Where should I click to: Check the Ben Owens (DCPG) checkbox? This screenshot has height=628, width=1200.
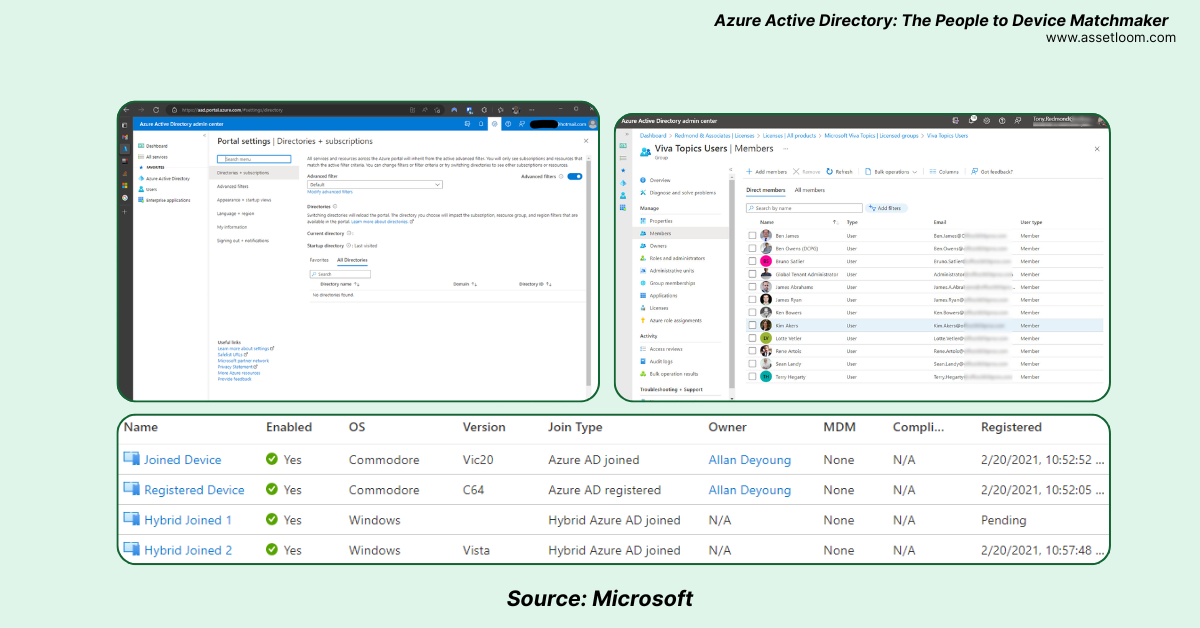click(752, 248)
